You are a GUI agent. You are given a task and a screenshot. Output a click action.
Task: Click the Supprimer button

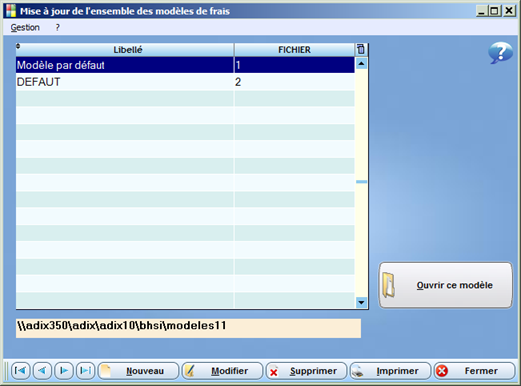point(306,371)
